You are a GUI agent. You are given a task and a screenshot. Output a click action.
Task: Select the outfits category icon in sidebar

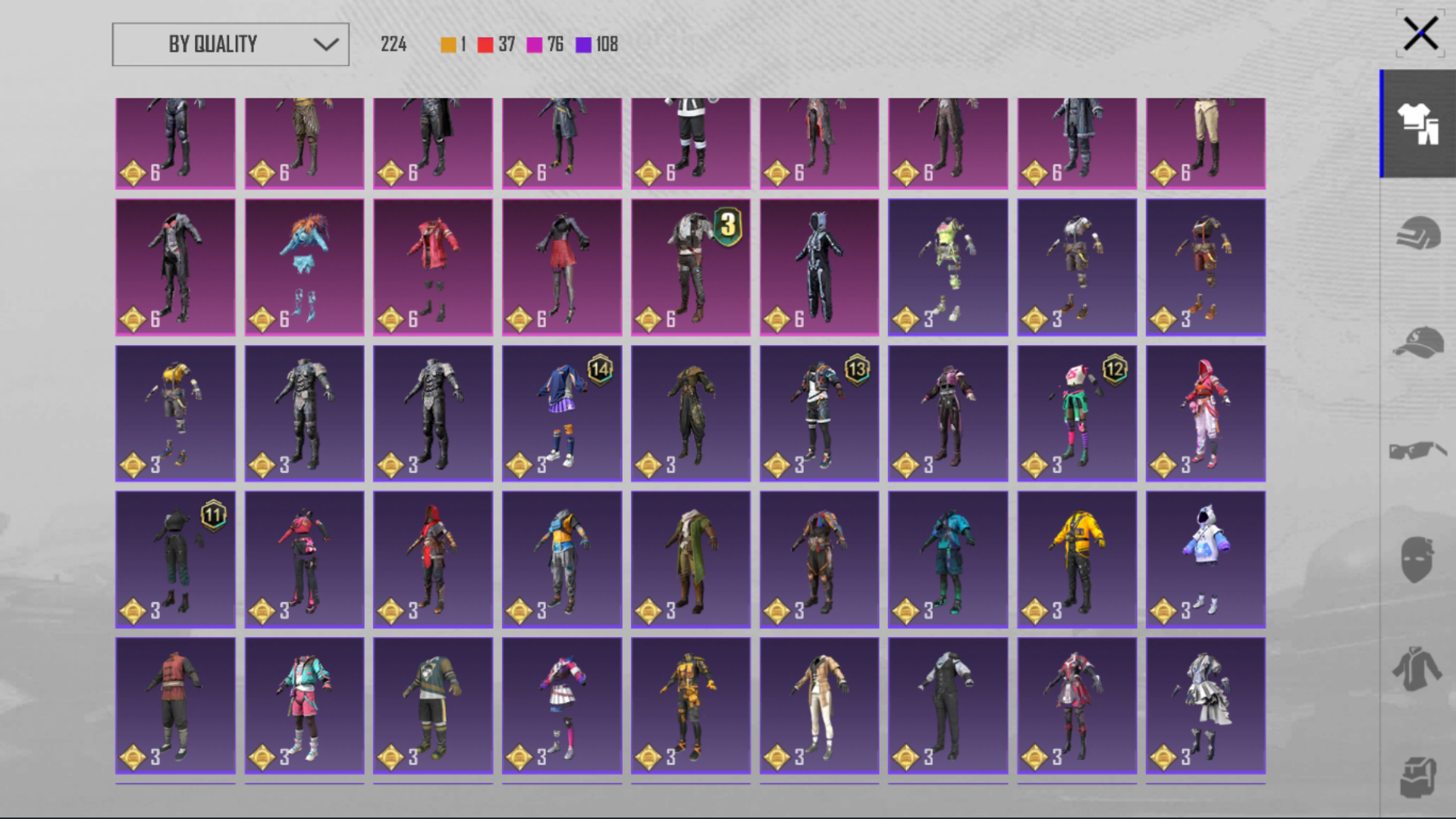1418,124
